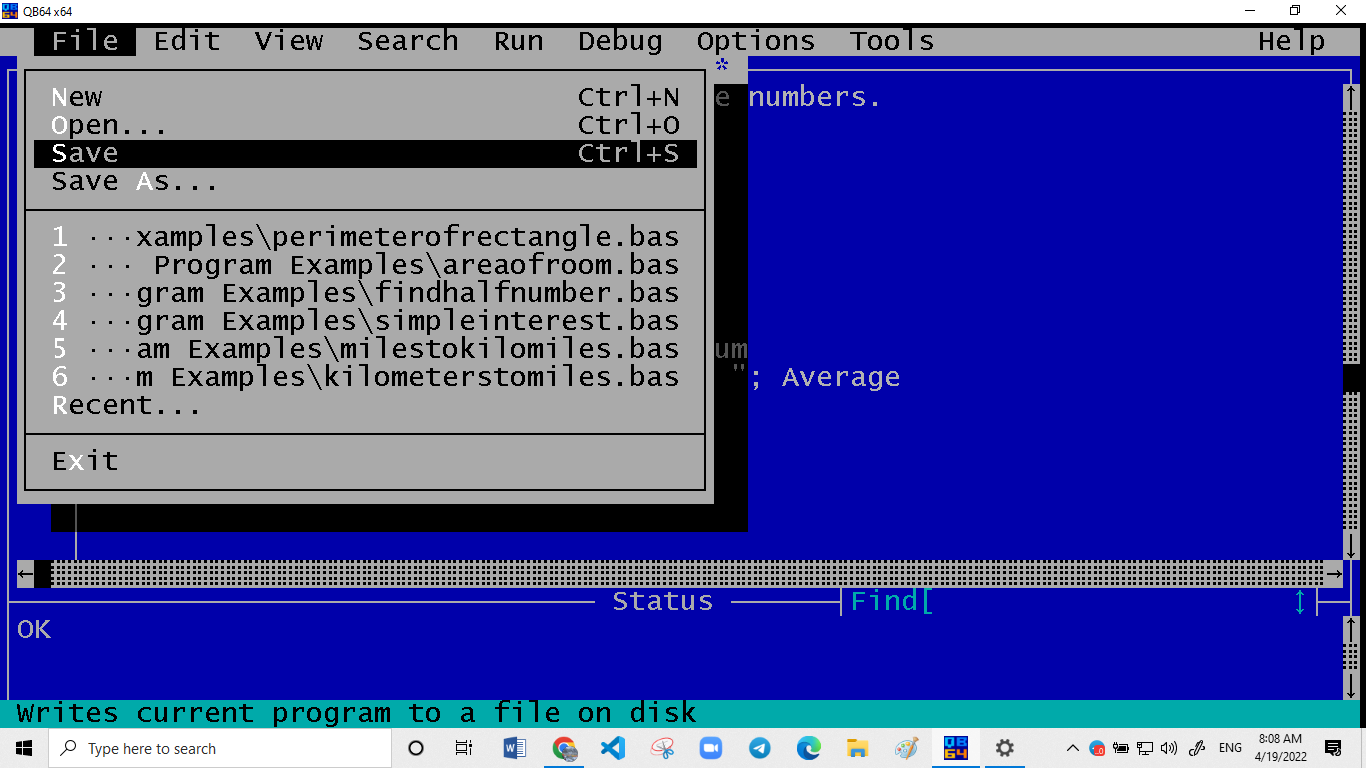Open the Tools menu
Viewport: 1366px width, 768px height.
click(892, 41)
